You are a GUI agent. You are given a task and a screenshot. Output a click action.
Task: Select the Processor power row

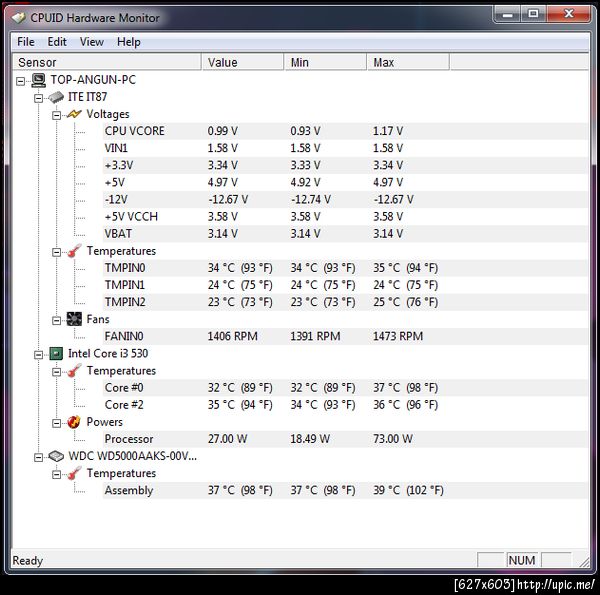346,439
